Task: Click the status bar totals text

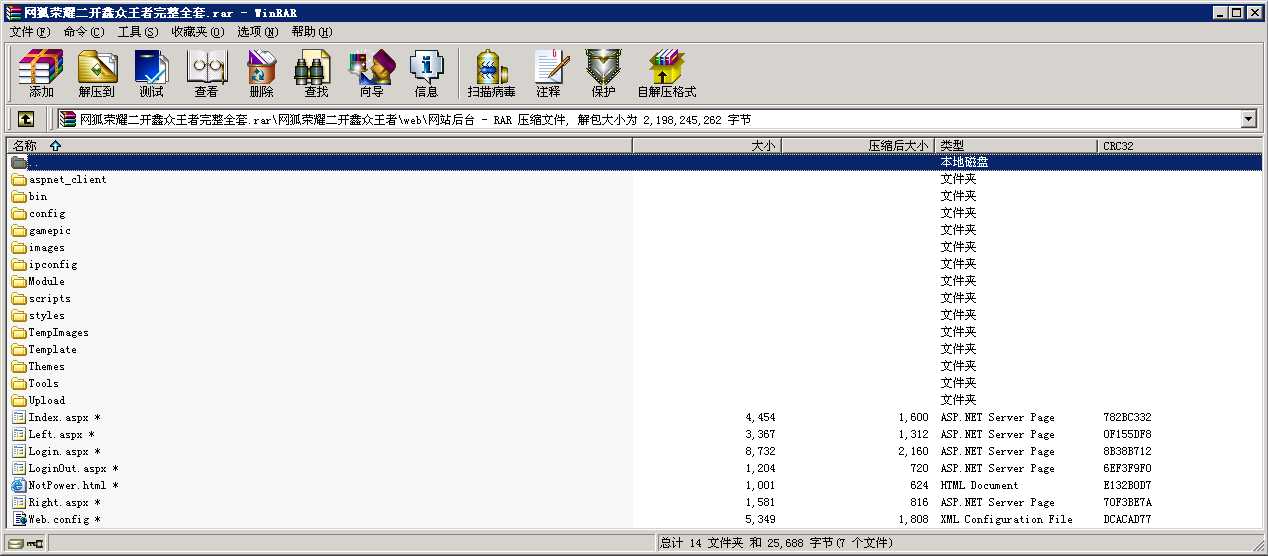Action: [775, 543]
